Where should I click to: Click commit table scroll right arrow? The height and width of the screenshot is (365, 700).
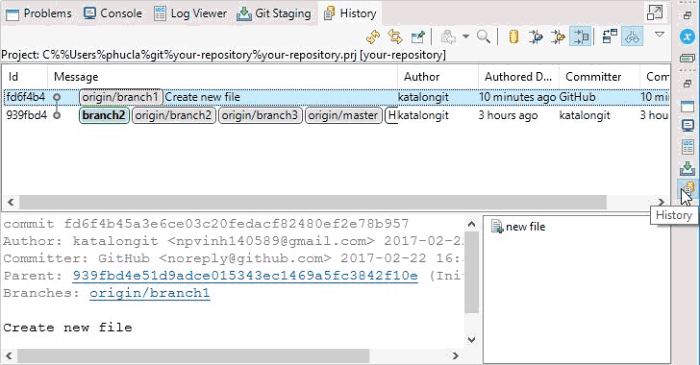point(661,202)
